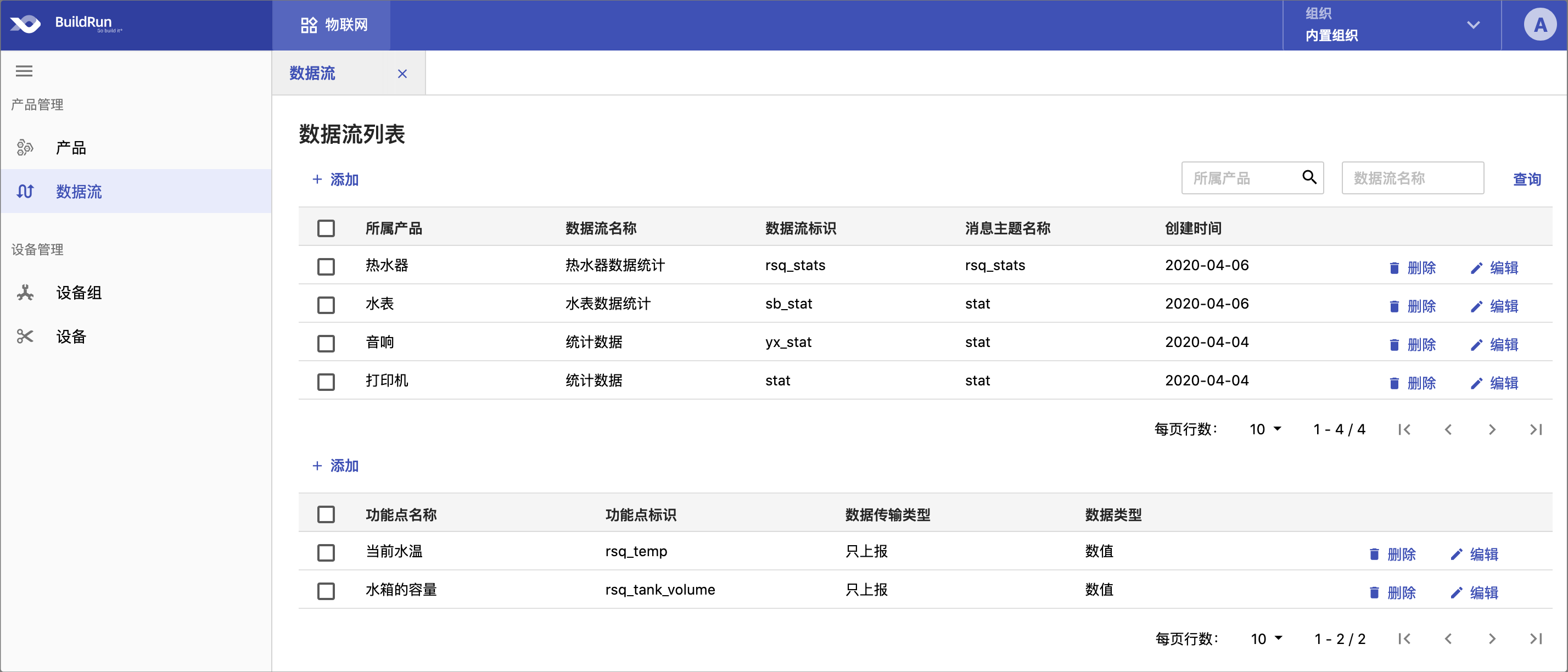
Task: Go to last page of data stream table
Action: coord(1535,430)
